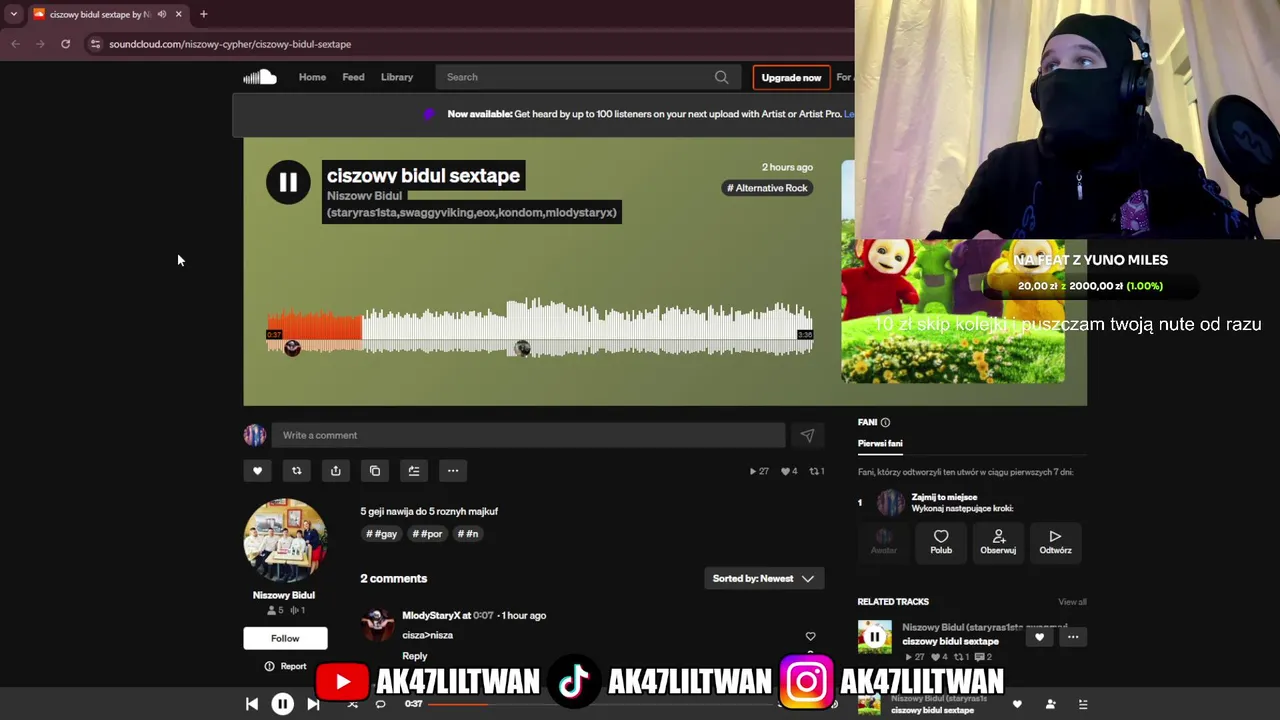Viewport: 1280px width, 720px height.
Task: Go to the Home page
Action: 312,77
